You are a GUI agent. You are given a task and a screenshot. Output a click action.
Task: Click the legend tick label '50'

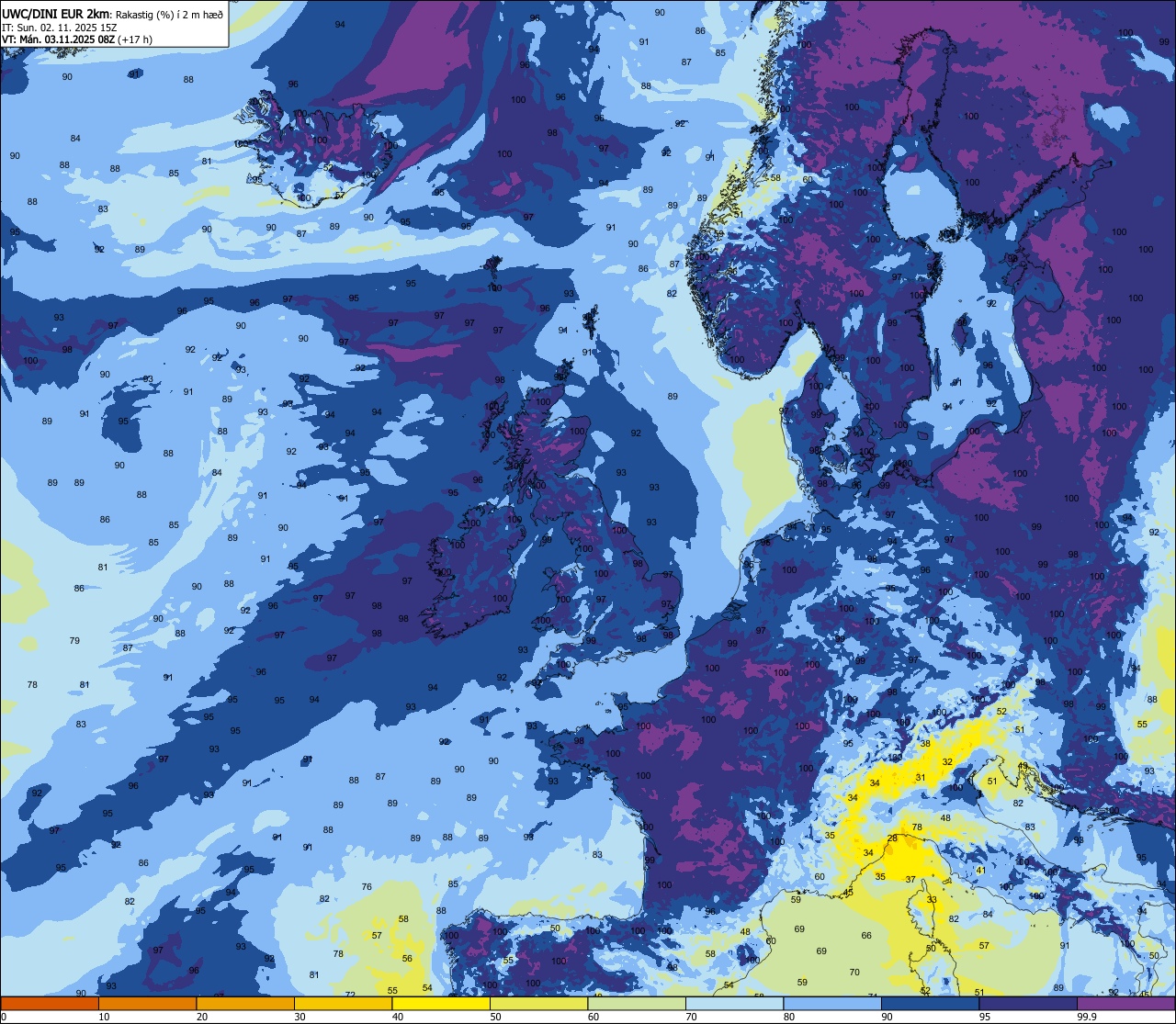[496, 1017]
